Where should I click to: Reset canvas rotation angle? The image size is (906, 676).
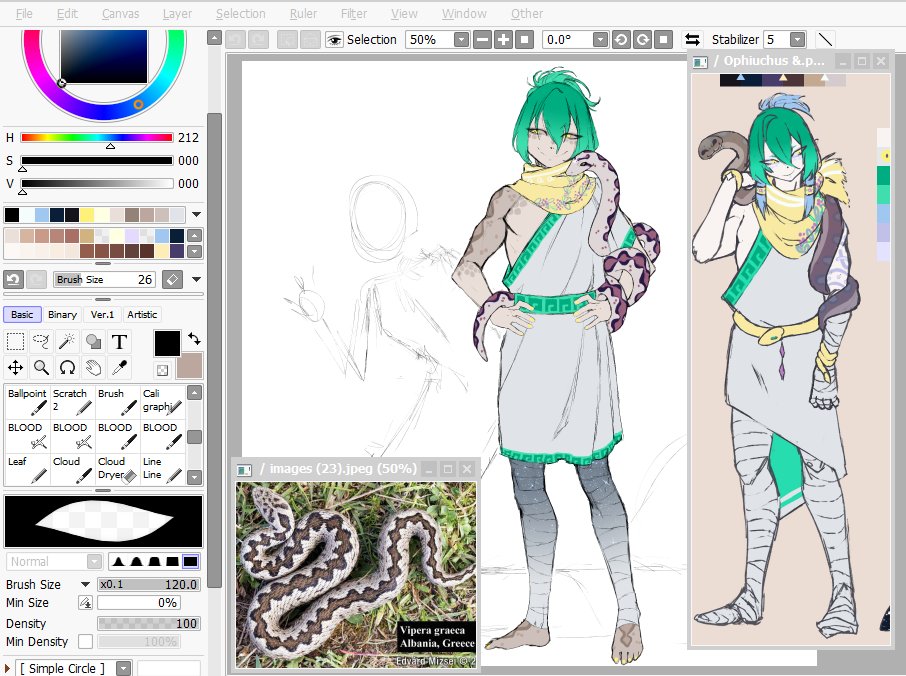663,40
